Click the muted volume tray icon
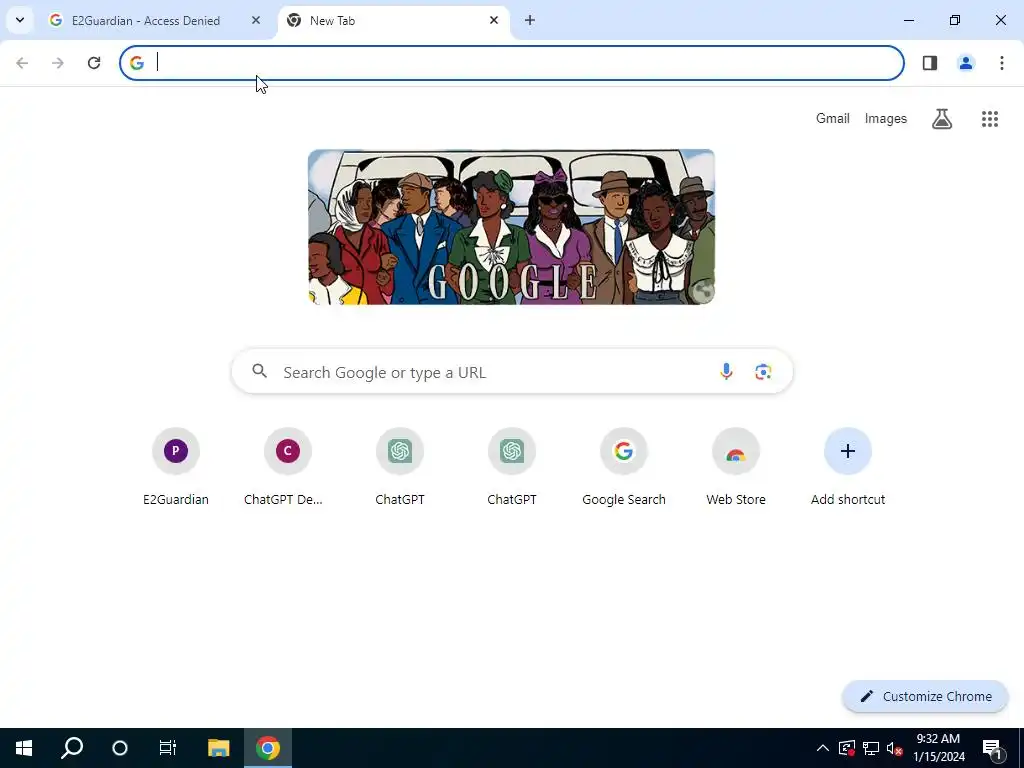 [895, 748]
